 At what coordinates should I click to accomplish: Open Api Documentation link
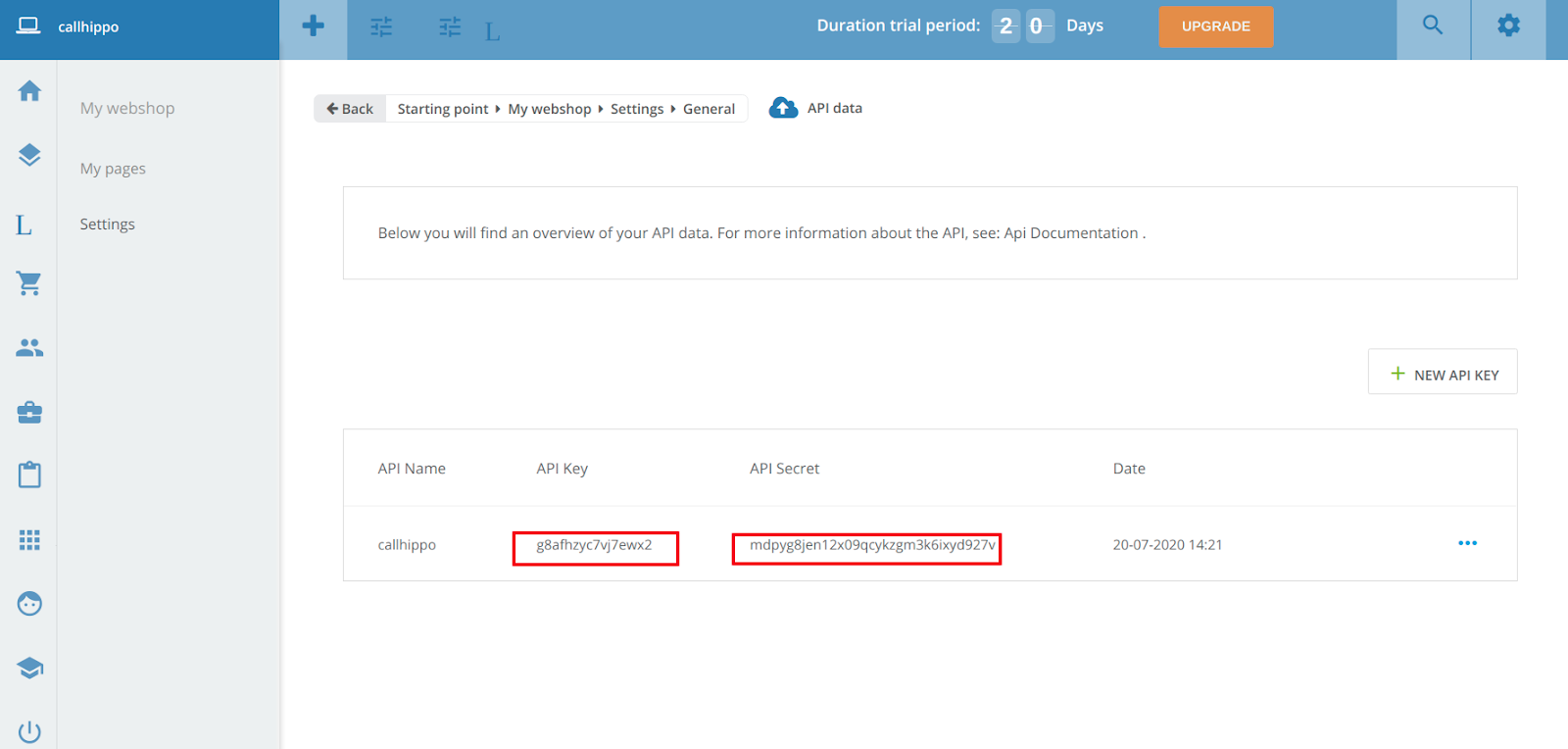1071,233
